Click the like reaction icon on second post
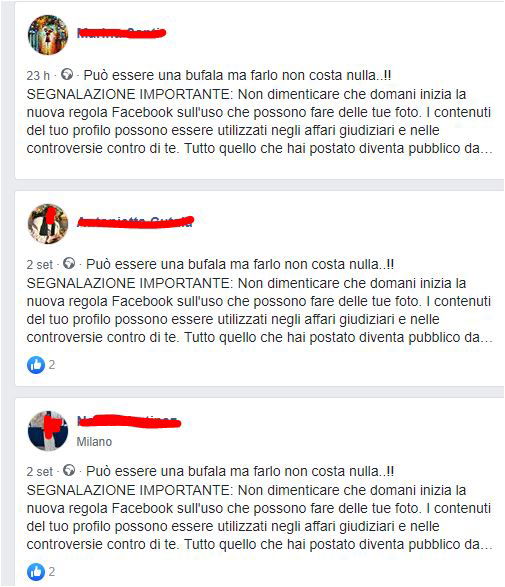Image resolution: width=505 pixels, height=587 pixels. (36, 365)
